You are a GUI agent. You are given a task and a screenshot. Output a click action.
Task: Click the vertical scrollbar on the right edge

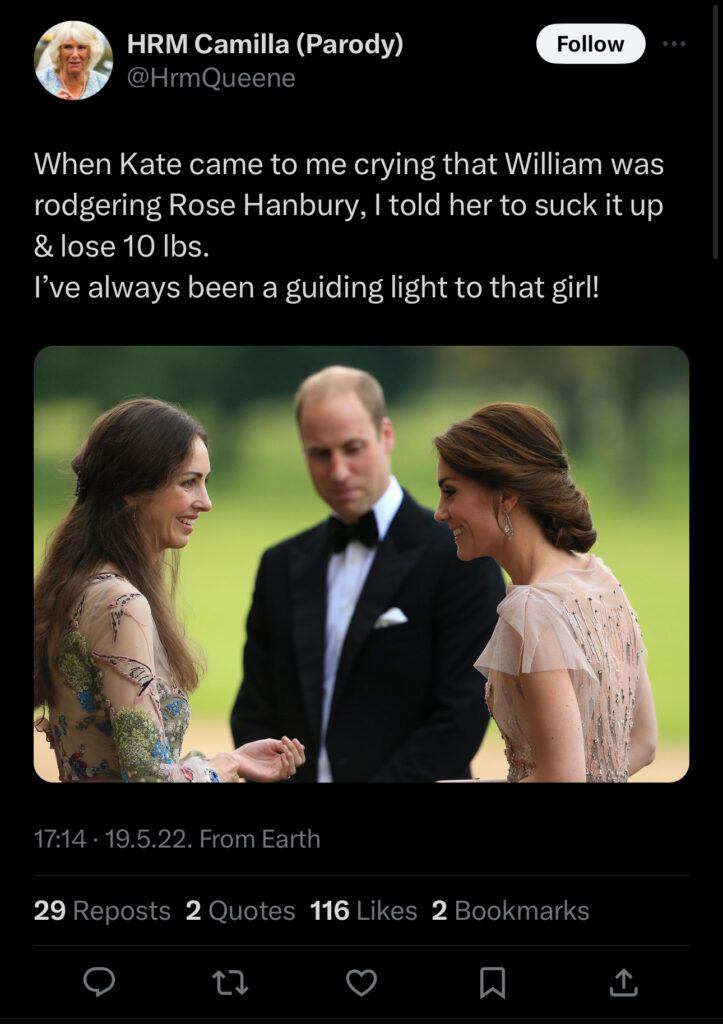[716, 130]
